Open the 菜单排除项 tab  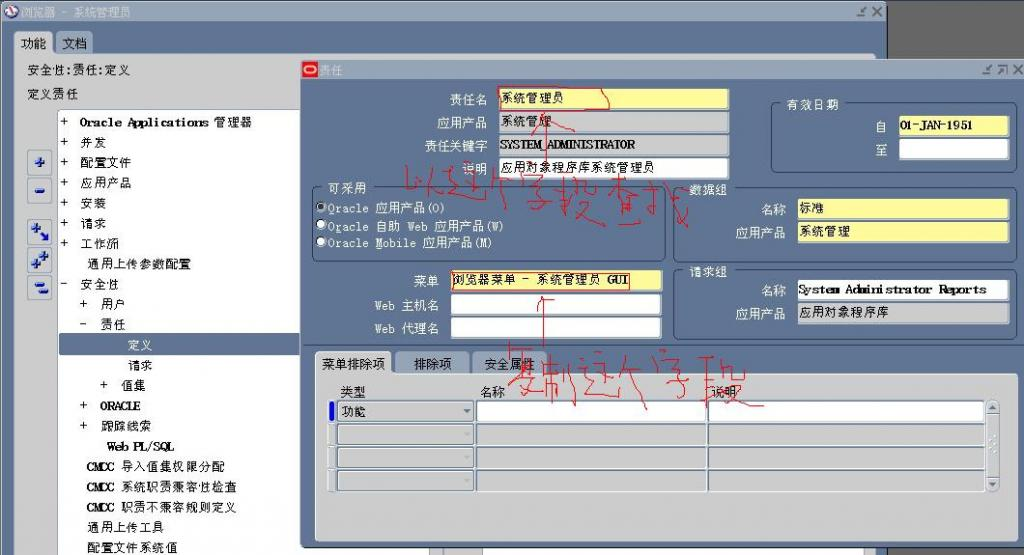pos(353,363)
